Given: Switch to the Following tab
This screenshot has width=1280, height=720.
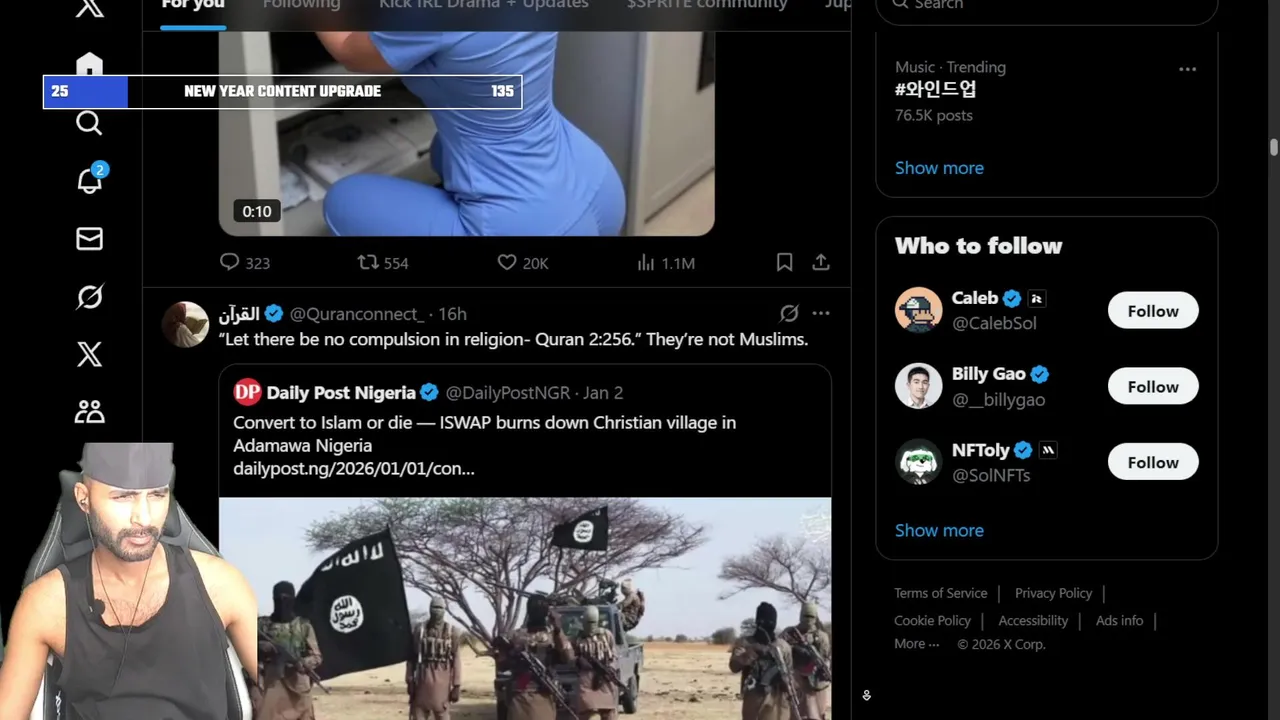Looking at the screenshot, I should point(301,5).
